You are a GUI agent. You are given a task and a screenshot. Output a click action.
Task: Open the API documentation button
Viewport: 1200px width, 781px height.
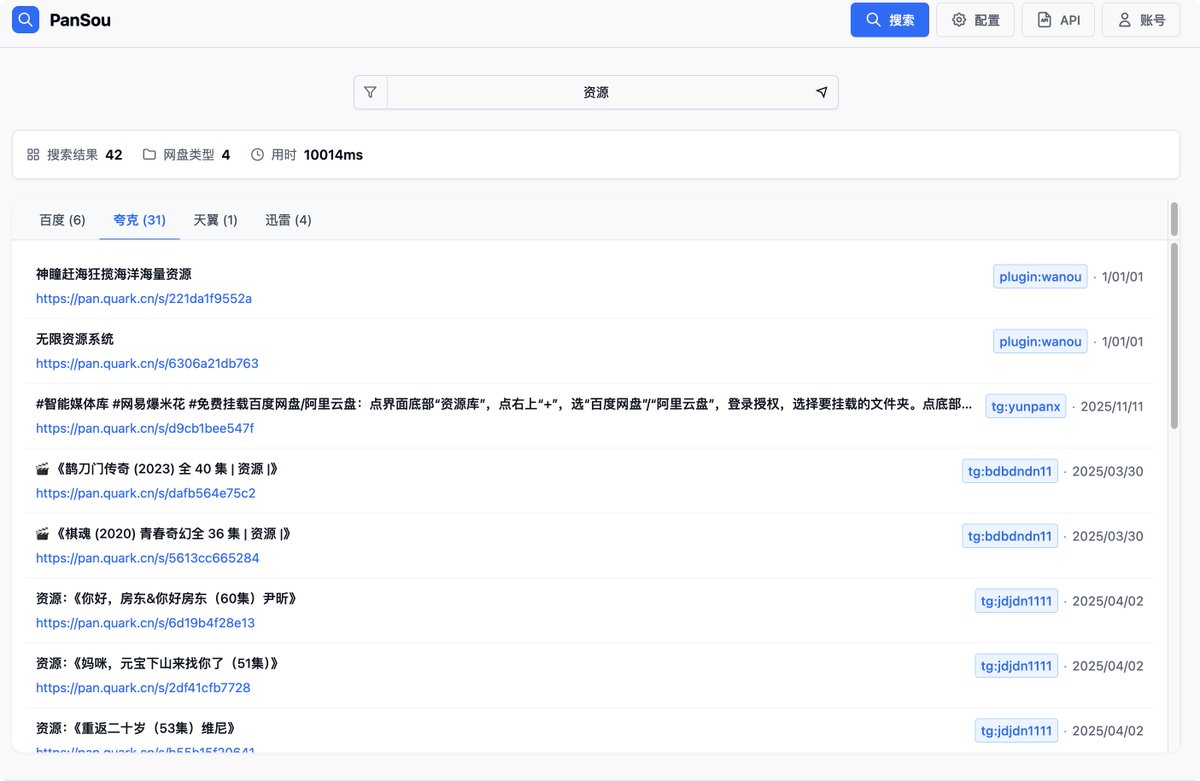pyautogui.click(x=1058, y=20)
